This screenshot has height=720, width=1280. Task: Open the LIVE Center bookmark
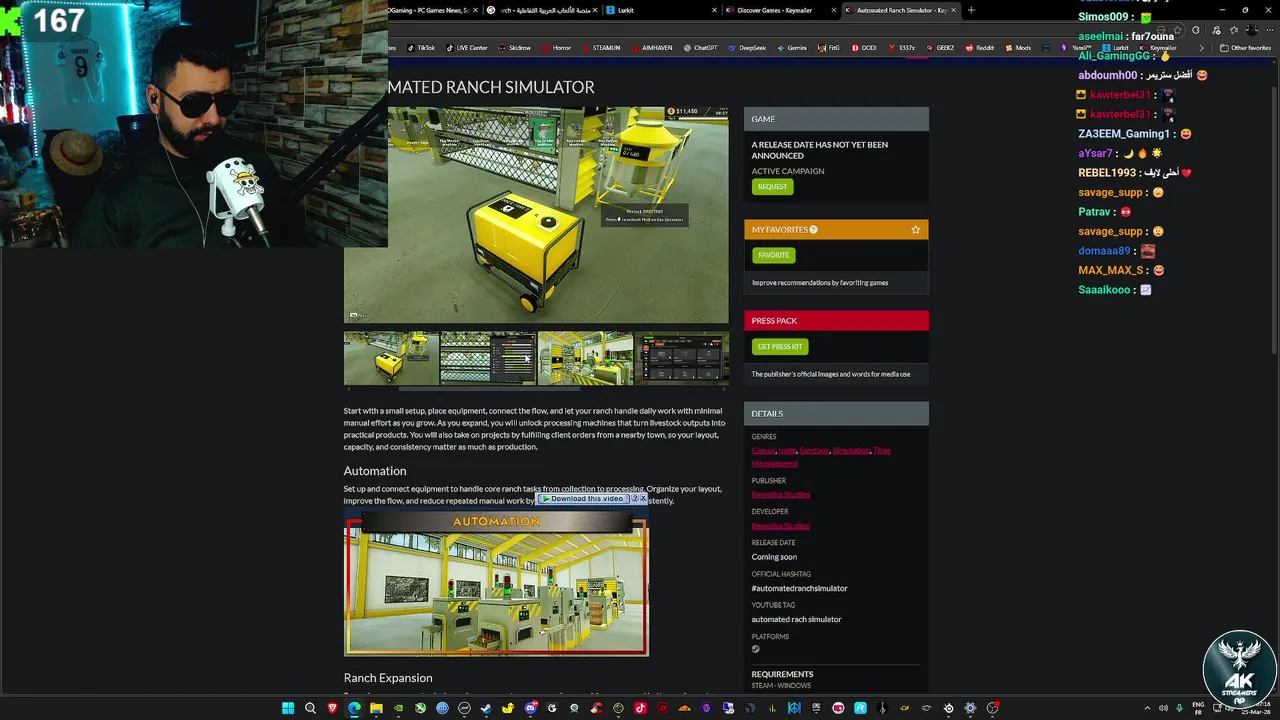tap(467, 48)
